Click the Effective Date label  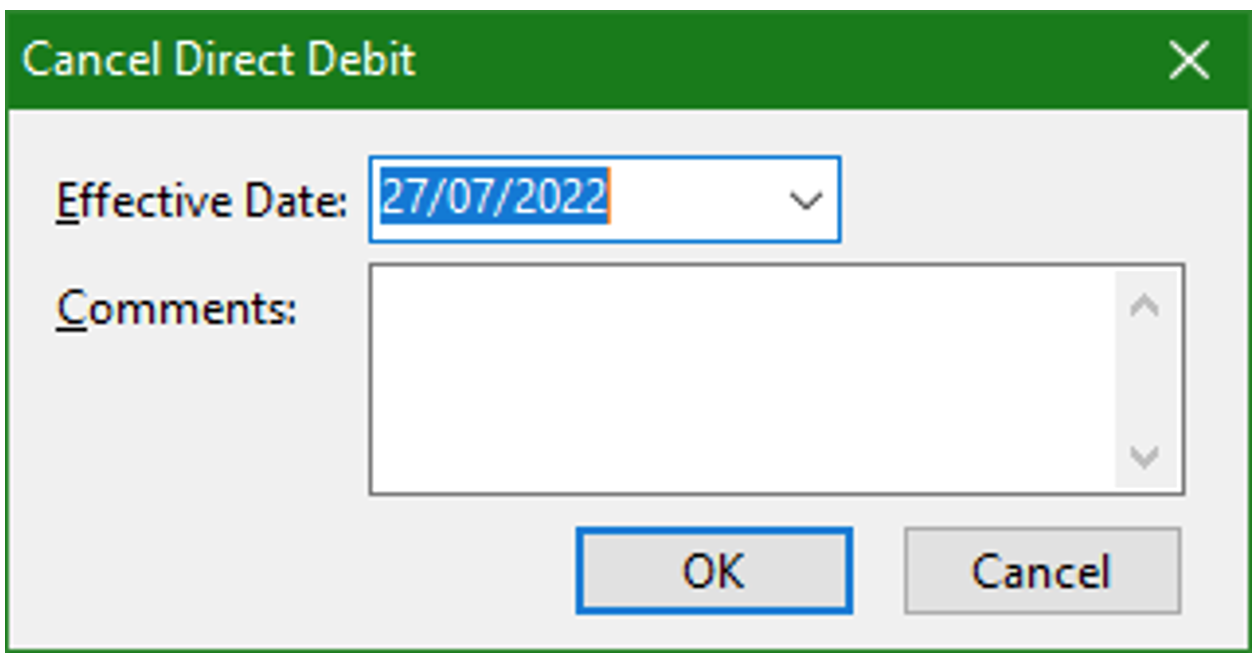(201, 200)
